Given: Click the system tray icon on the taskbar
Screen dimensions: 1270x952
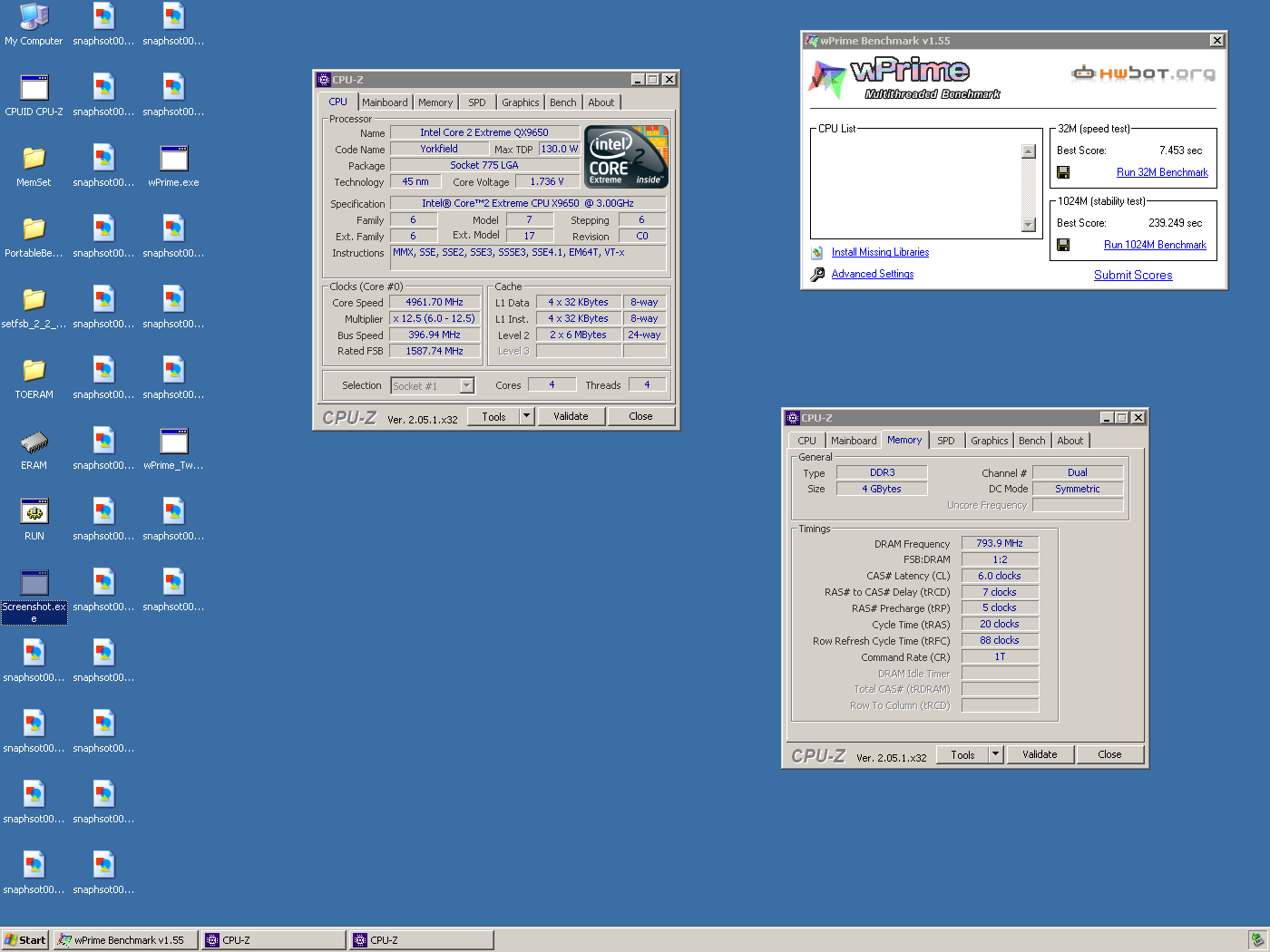Looking at the screenshot, I should pyautogui.click(x=1257, y=940).
